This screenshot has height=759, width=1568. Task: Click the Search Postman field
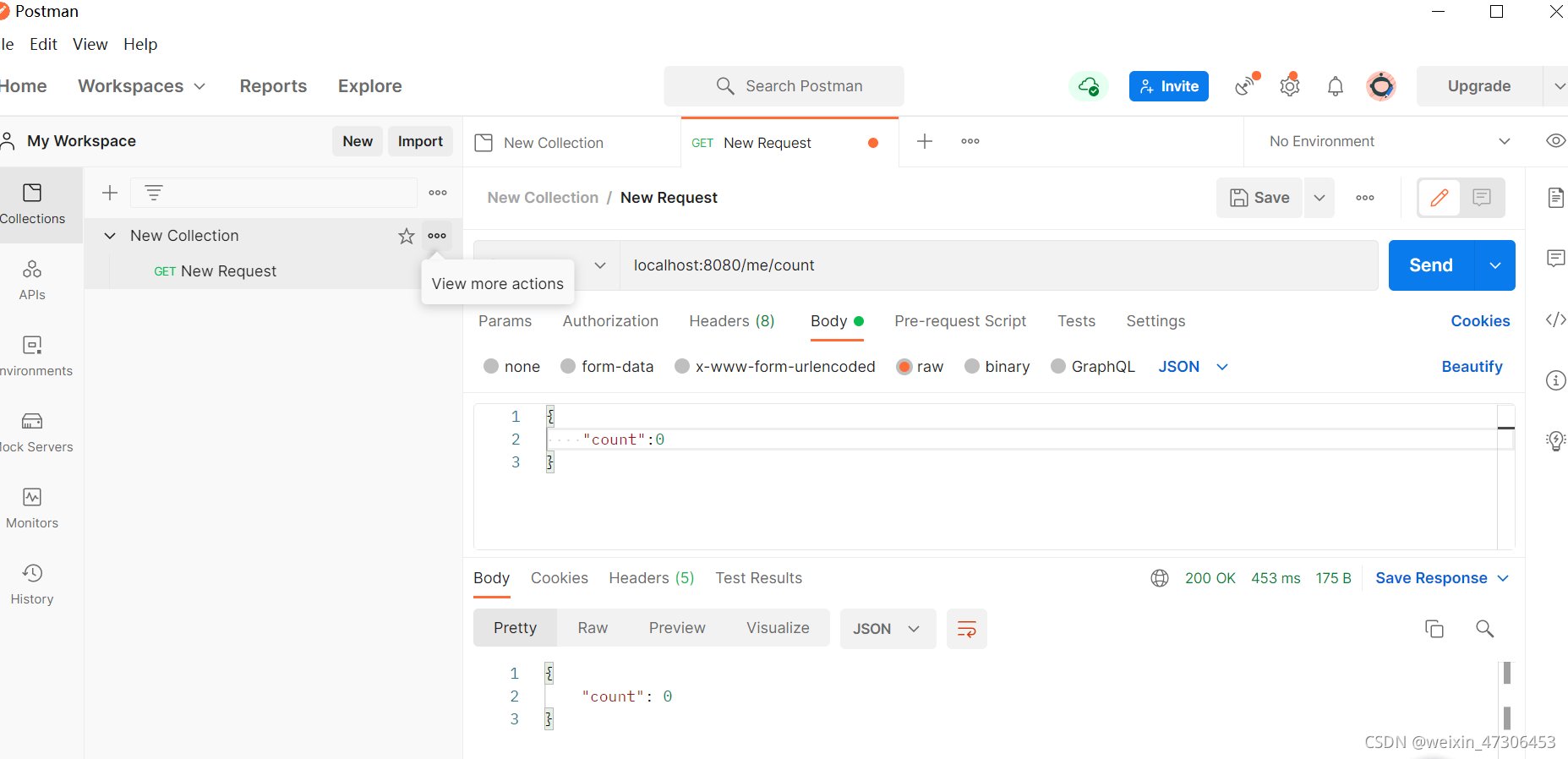(784, 86)
